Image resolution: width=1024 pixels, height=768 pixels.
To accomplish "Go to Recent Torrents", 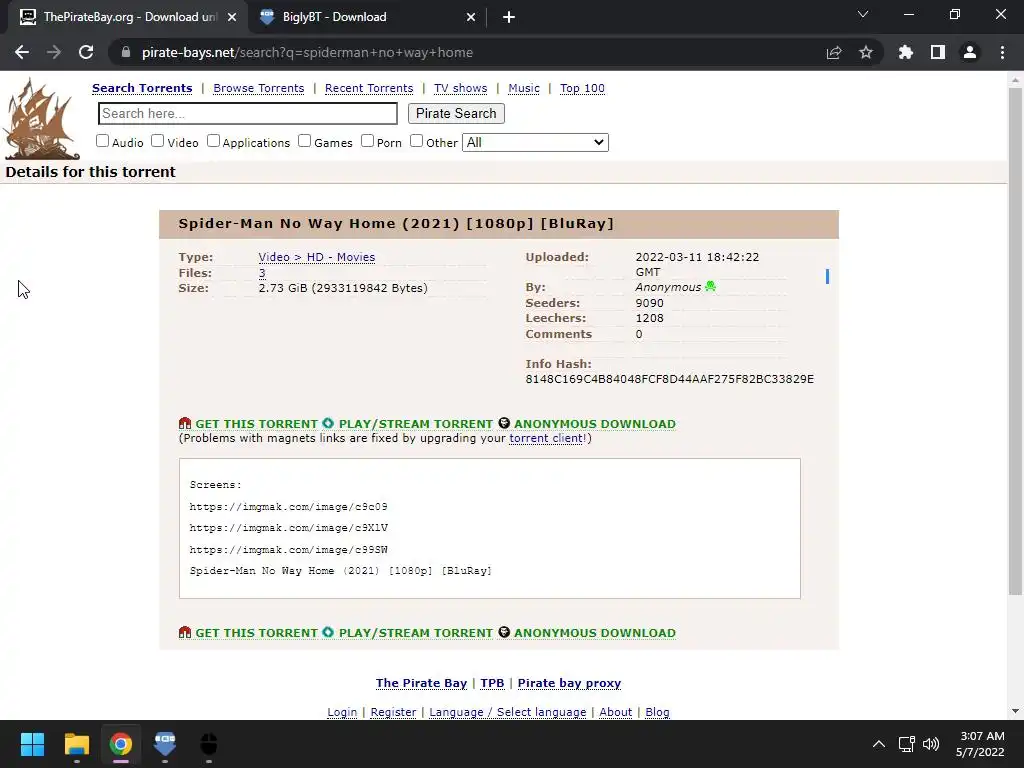I will coord(369,88).
